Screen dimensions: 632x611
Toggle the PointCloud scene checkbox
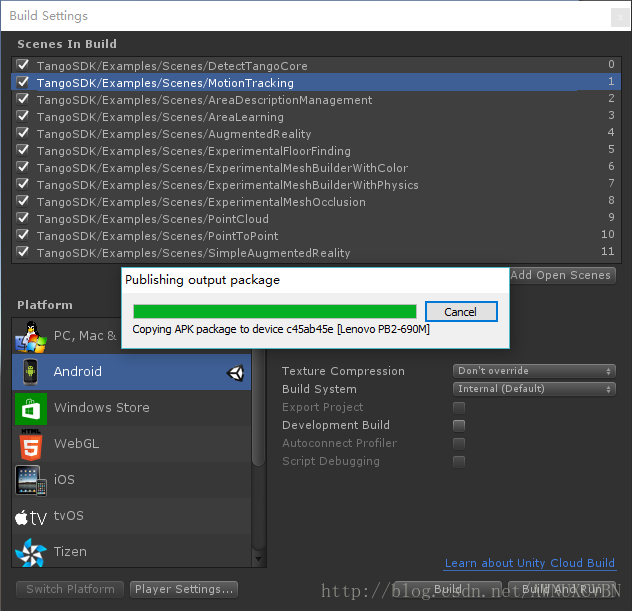[x=23, y=218]
